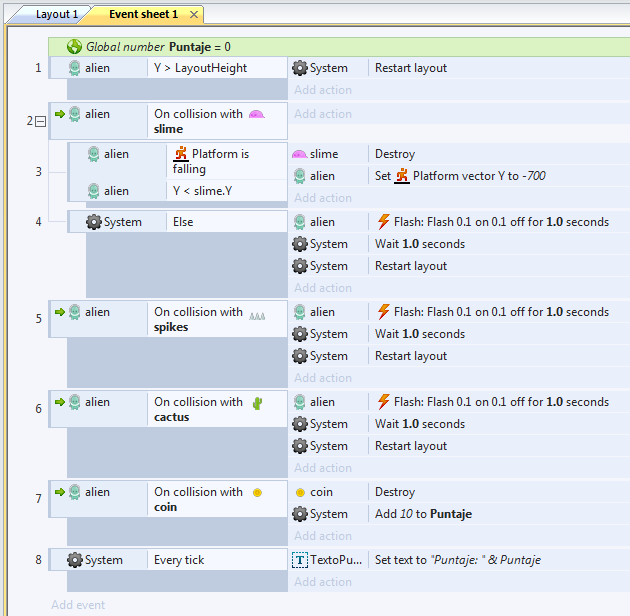Click the System gear icon in Else condition
630x616 pixels.
[x=94, y=222]
